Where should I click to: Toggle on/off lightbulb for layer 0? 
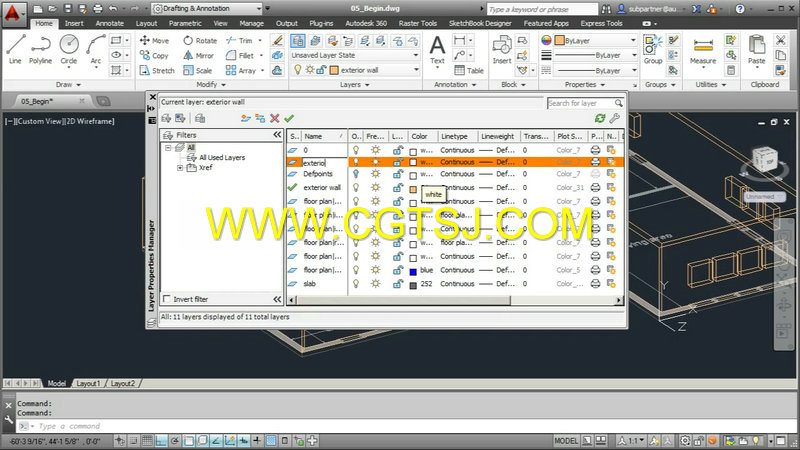356,150
